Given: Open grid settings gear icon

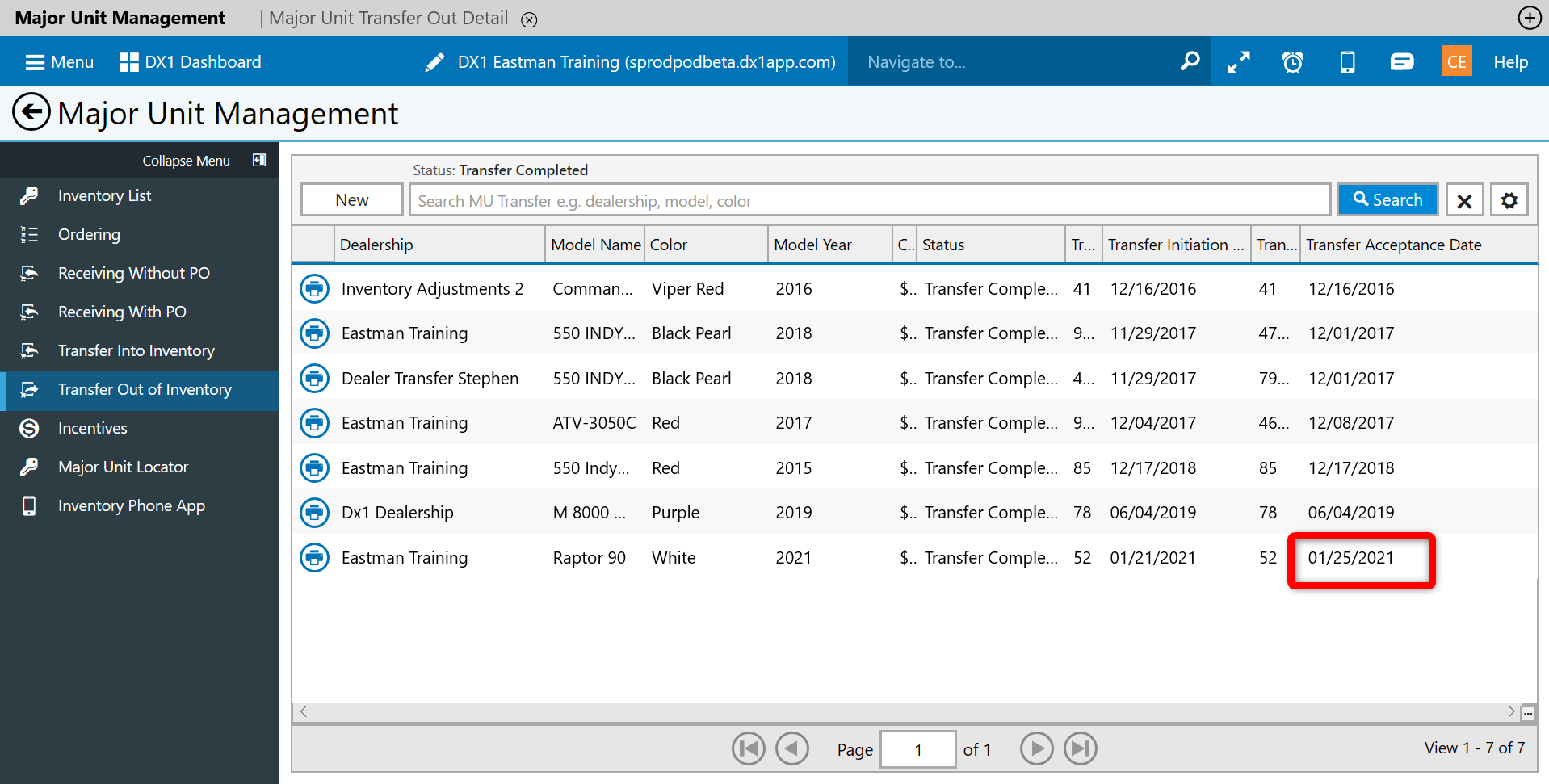Looking at the screenshot, I should click(x=1509, y=200).
